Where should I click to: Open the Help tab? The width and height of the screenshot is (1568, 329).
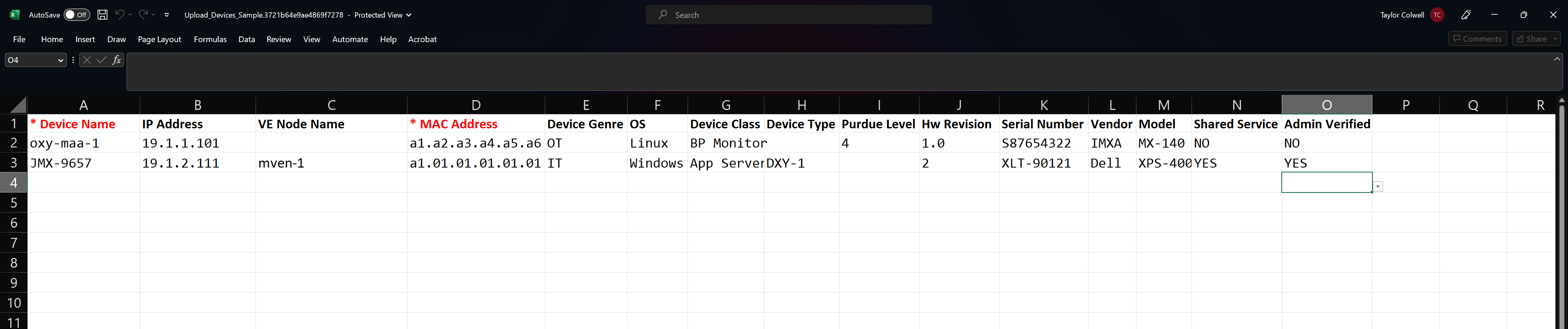click(x=388, y=39)
